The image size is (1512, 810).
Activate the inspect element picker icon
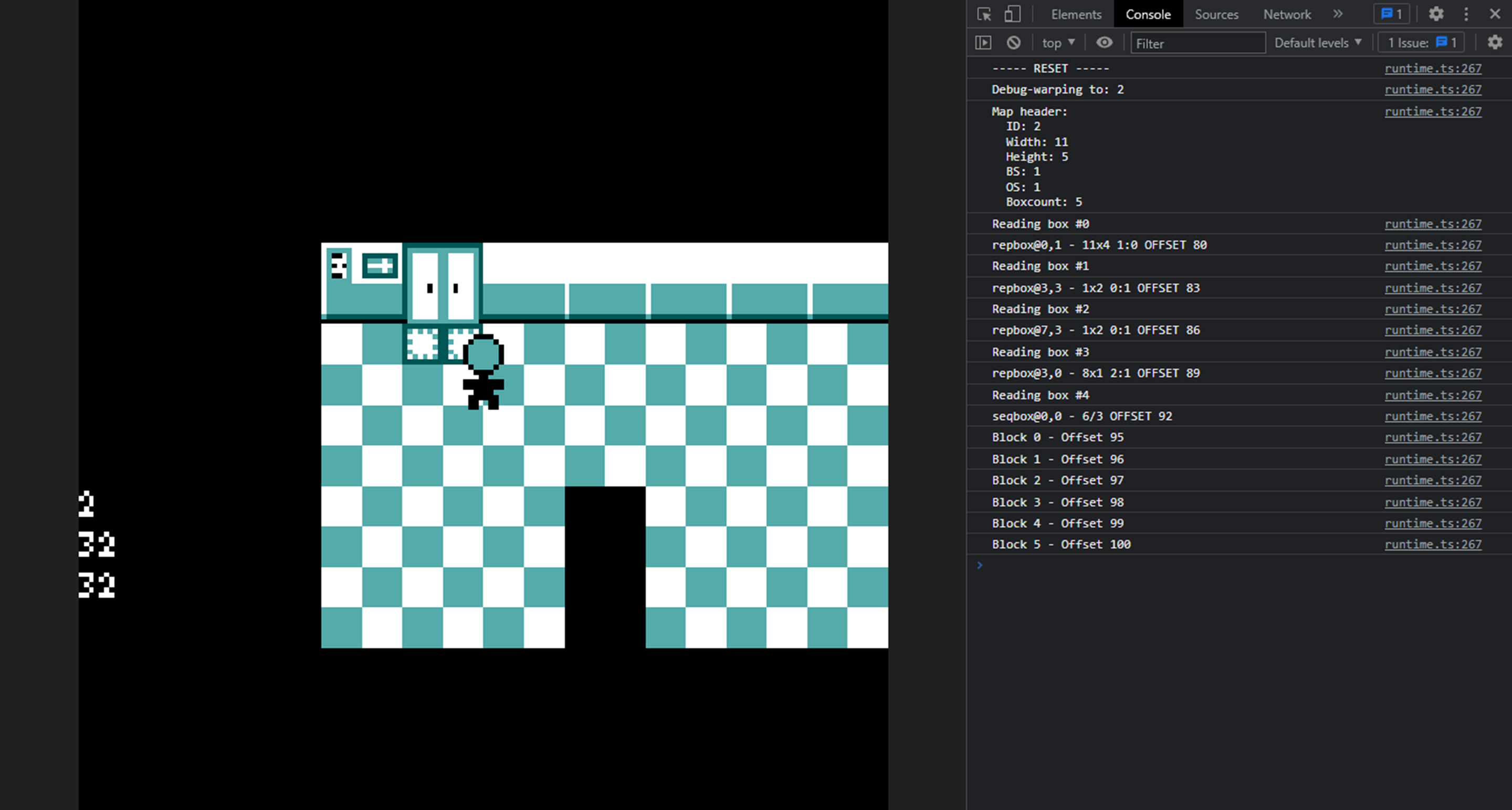984,14
